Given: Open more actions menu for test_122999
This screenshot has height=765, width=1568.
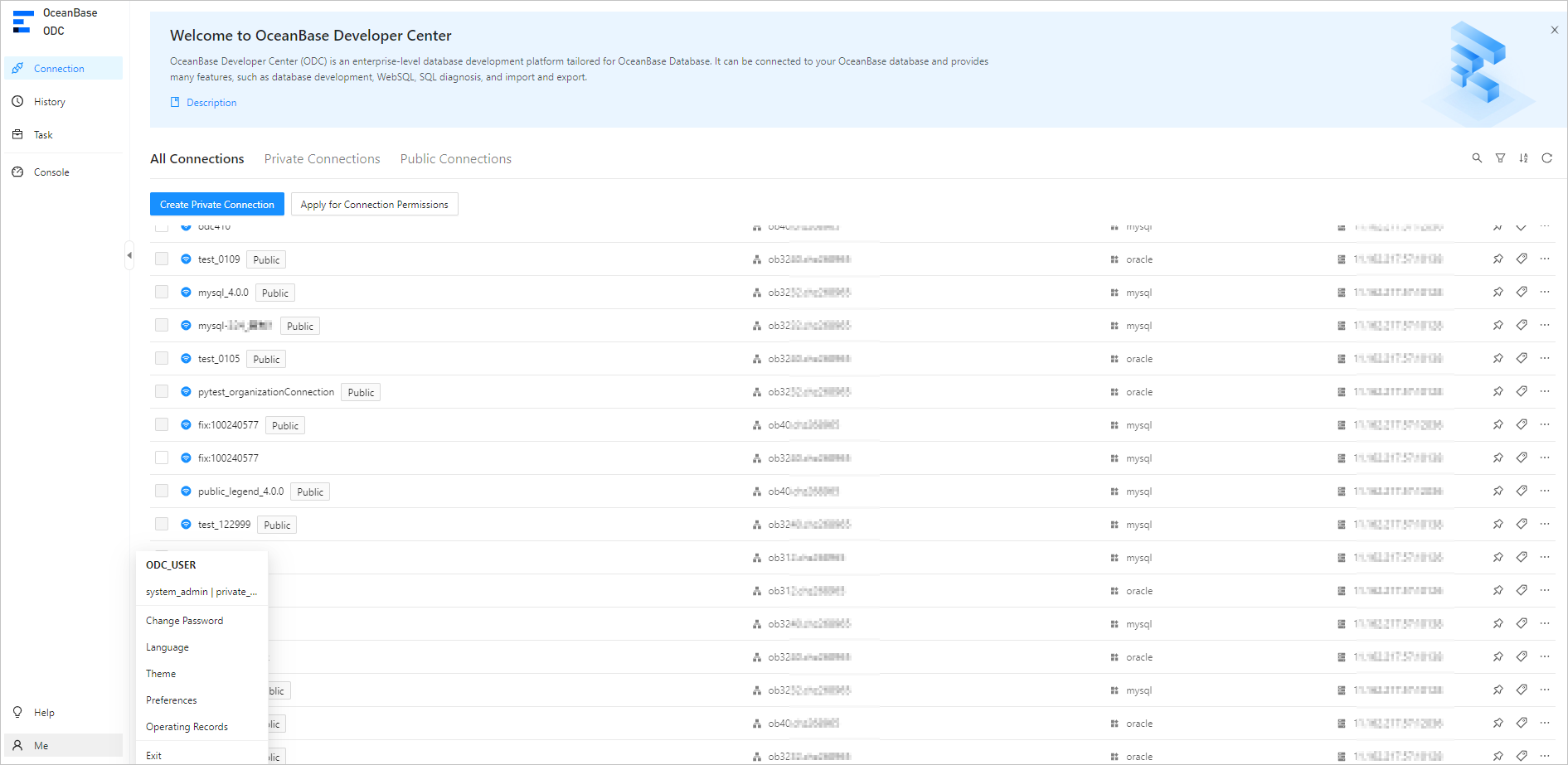Looking at the screenshot, I should pyautogui.click(x=1545, y=525).
